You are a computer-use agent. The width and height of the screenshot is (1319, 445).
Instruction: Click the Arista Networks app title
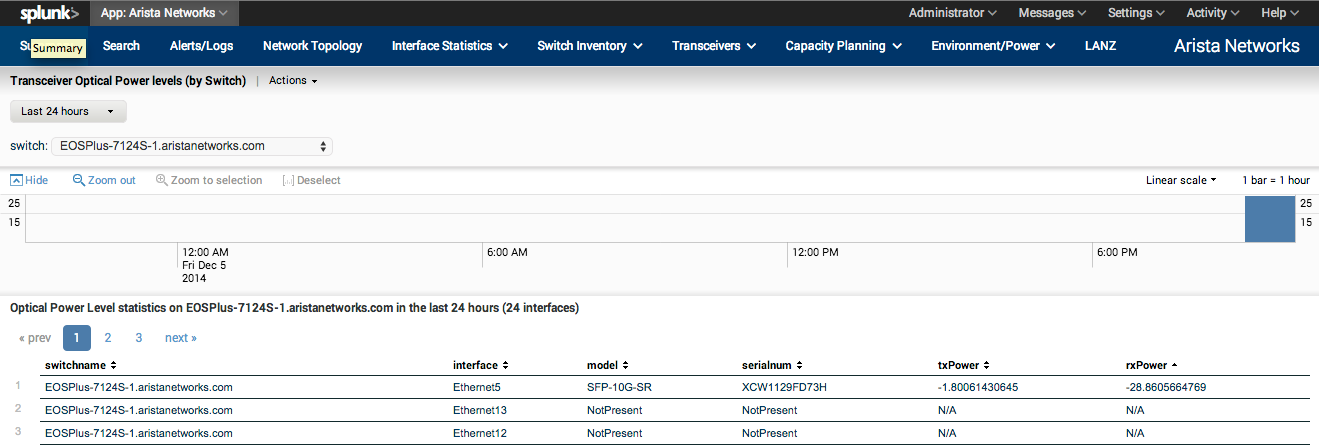[1237, 46]
